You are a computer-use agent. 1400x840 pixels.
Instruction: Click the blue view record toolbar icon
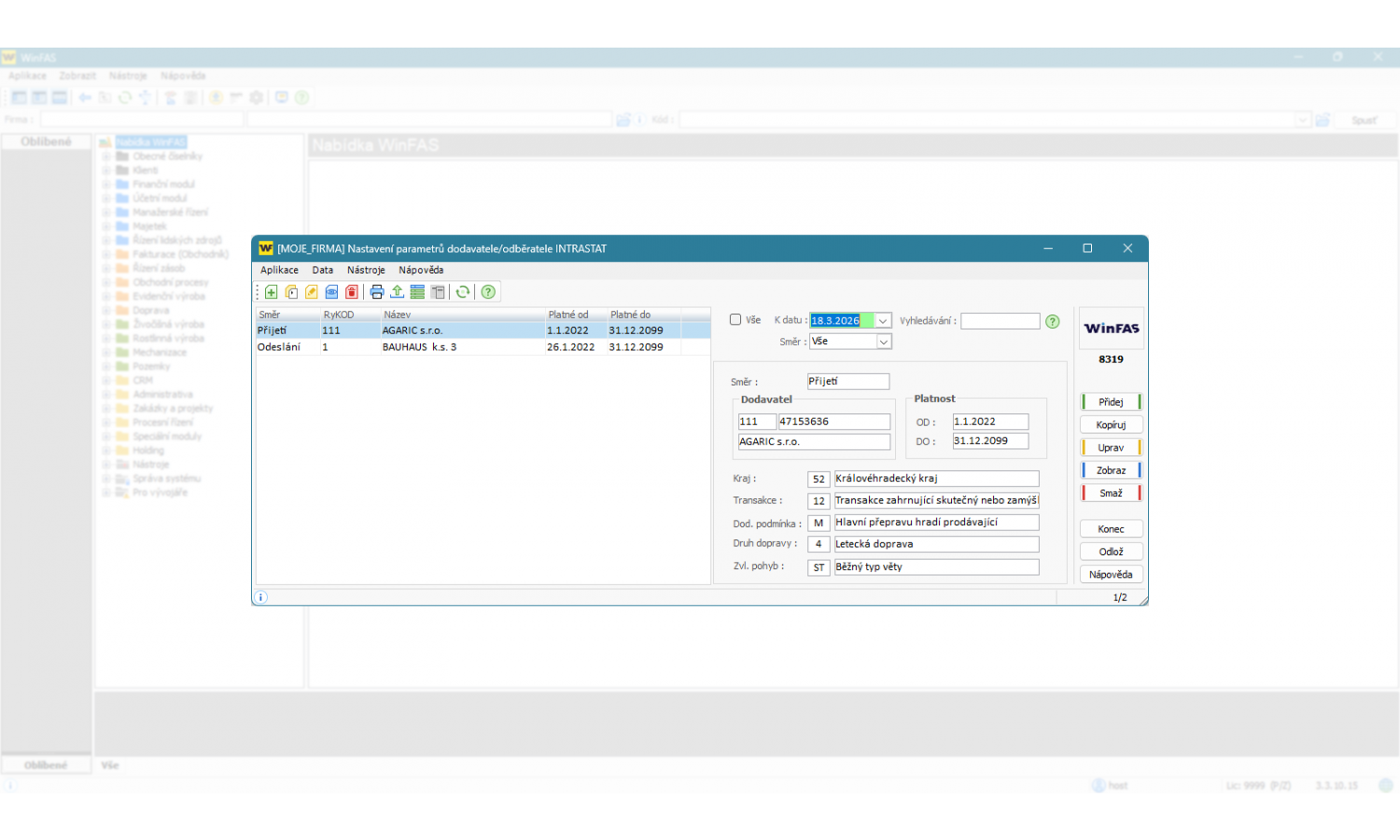tap(331, 292)
